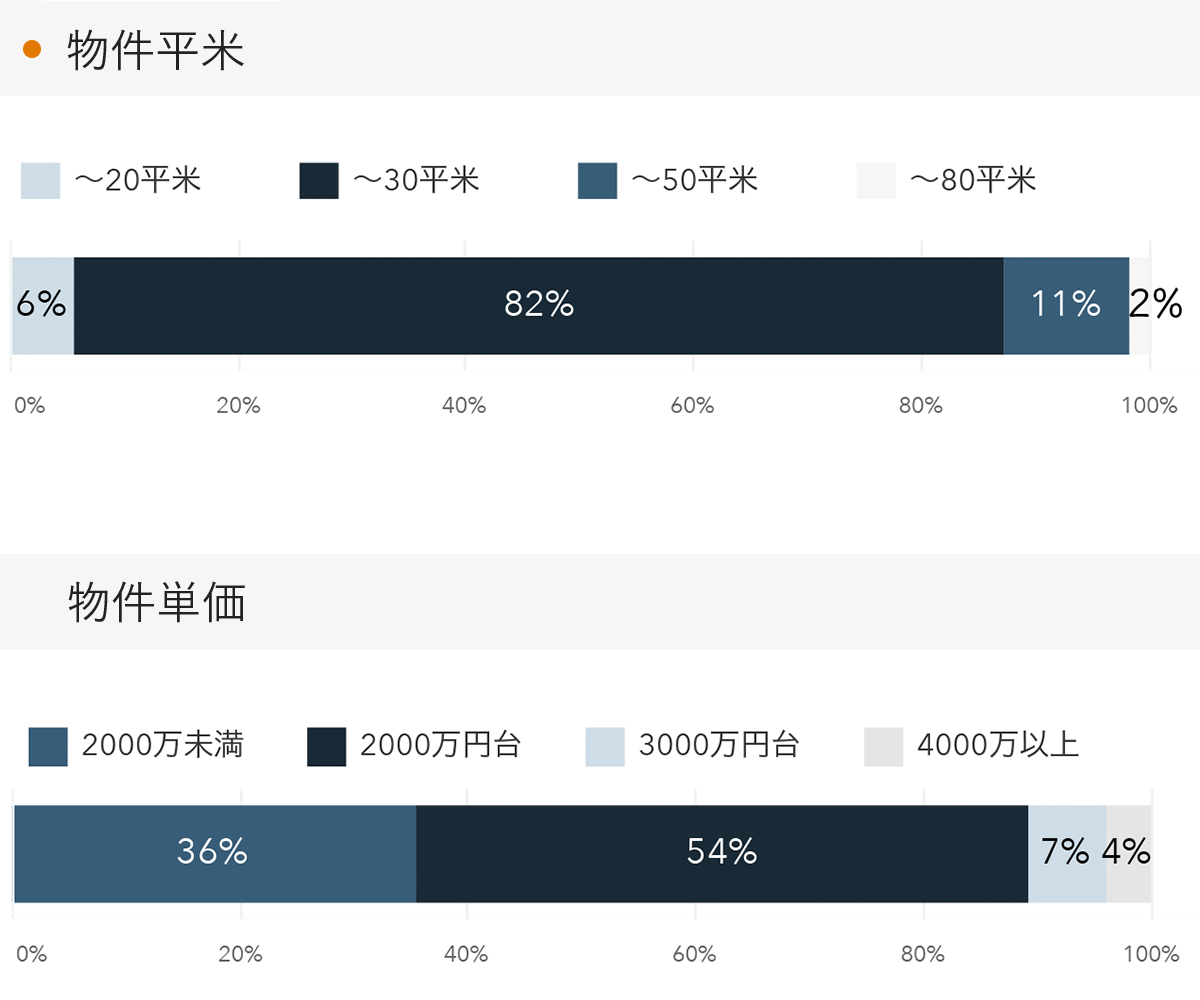Click the 3000万円台 legend color swatch
Viewport: 1200px width, 1000px height.
605,746
